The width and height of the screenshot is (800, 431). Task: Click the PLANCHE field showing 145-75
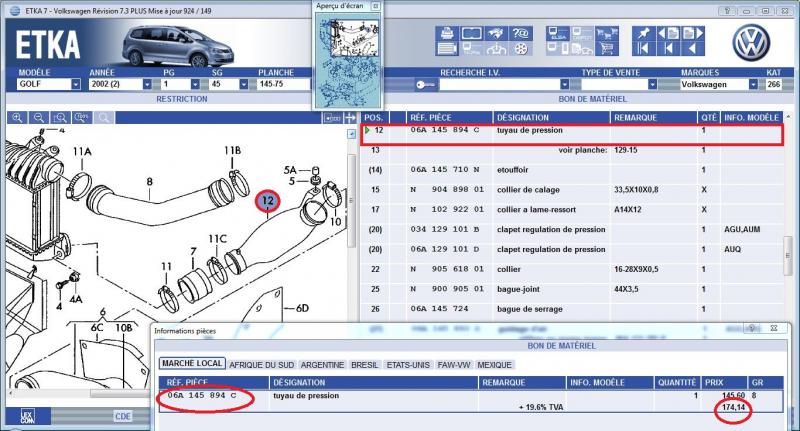click(x=283, y=84)
